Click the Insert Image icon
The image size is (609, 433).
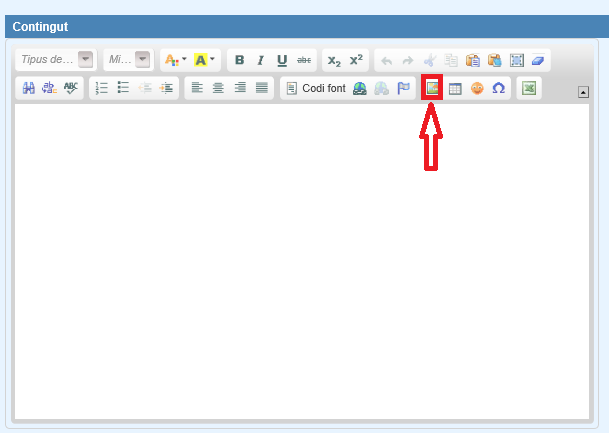click(x=432, y=88)
